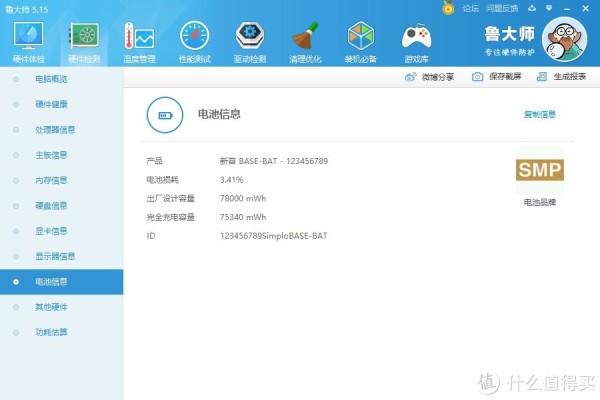This screenshot has width=600, height=400.
Task: Click the camera icon for screenshot
Action: point(477,77)
